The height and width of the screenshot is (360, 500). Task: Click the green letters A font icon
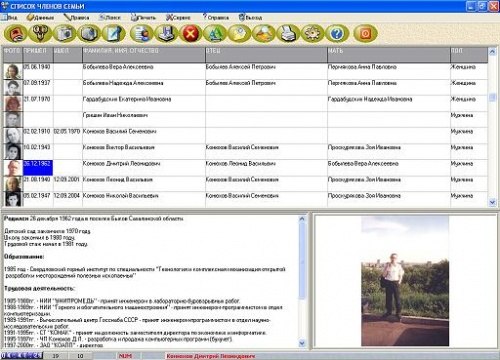(215, 34)
